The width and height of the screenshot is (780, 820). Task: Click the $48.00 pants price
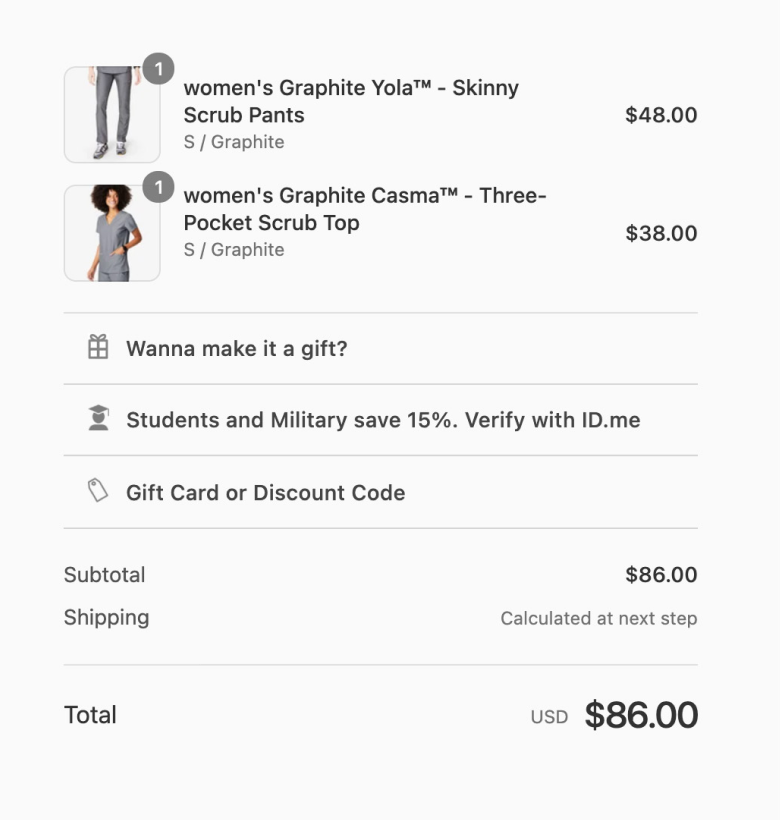coord(661,115)
